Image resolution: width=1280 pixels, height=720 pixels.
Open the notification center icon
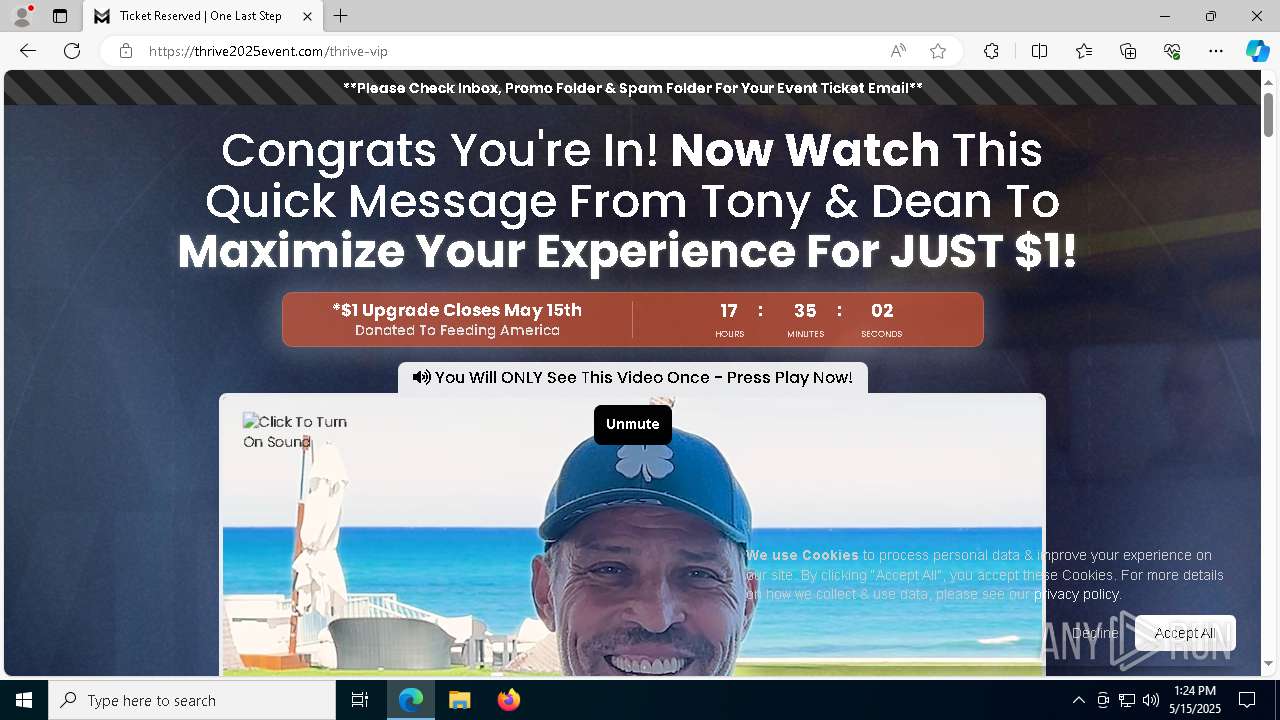(1247, 700)
